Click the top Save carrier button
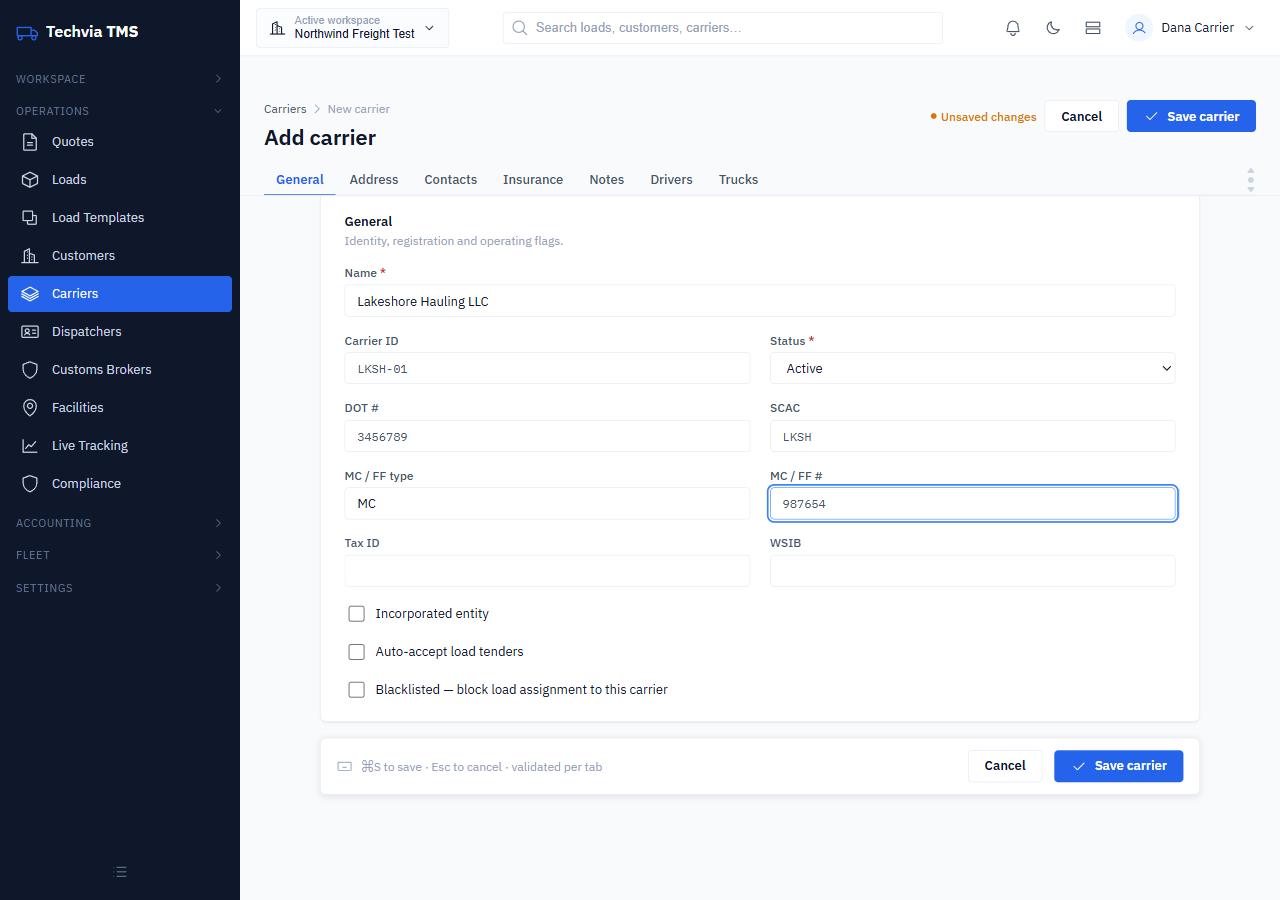 (x=1191, y=116)
